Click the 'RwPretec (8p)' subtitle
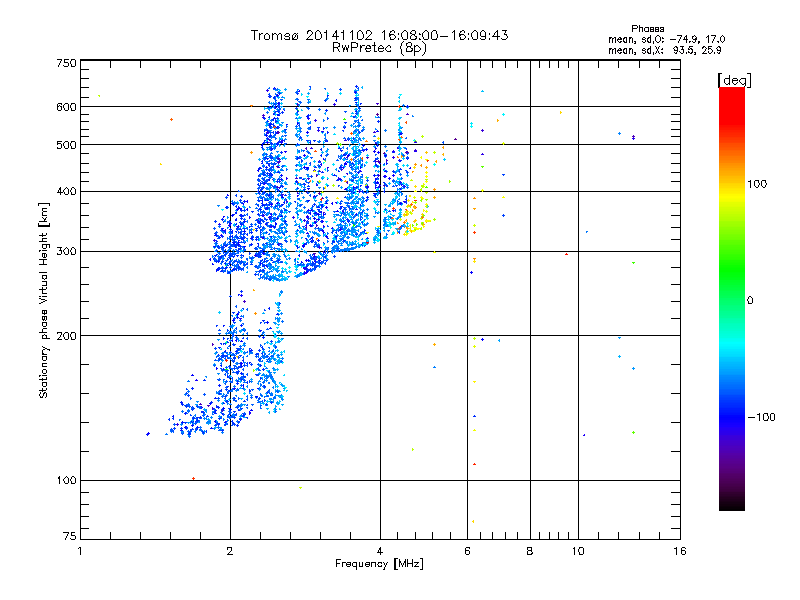Image resolution: width=800 pixels, height=600 pixels. (x=379, y=48)
